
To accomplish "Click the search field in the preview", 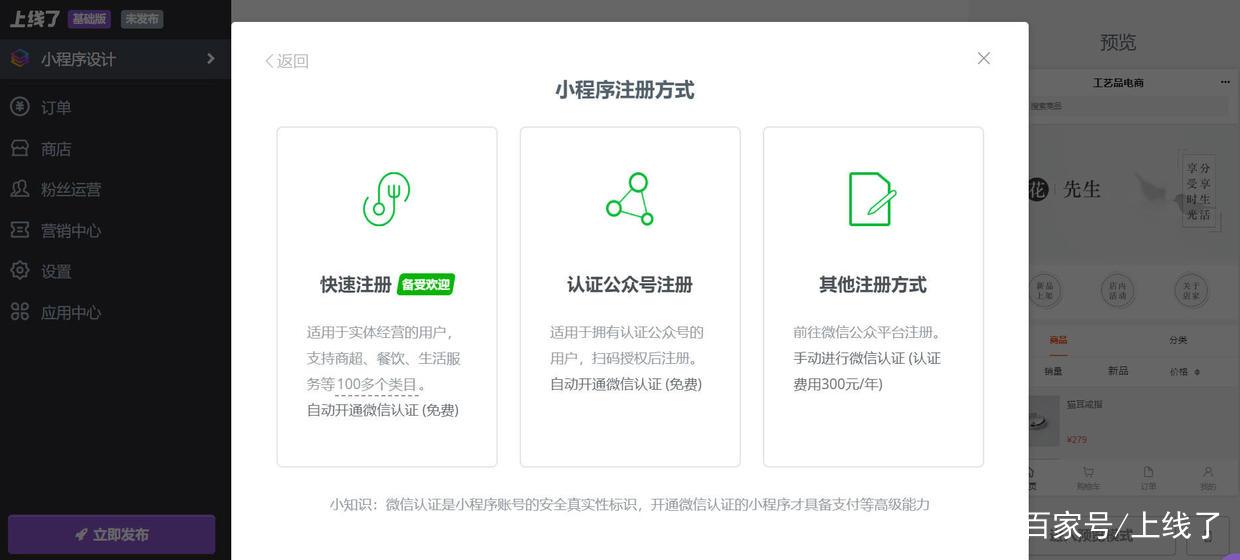I will [x=1128, y=105].
